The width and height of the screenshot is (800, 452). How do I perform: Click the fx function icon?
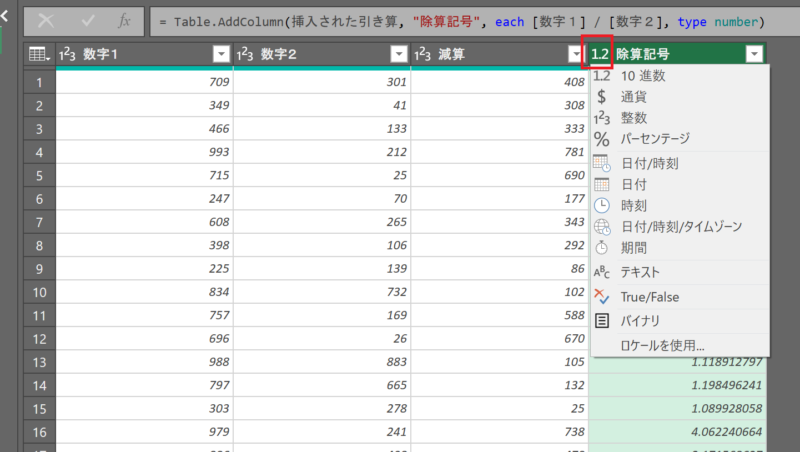123,21
